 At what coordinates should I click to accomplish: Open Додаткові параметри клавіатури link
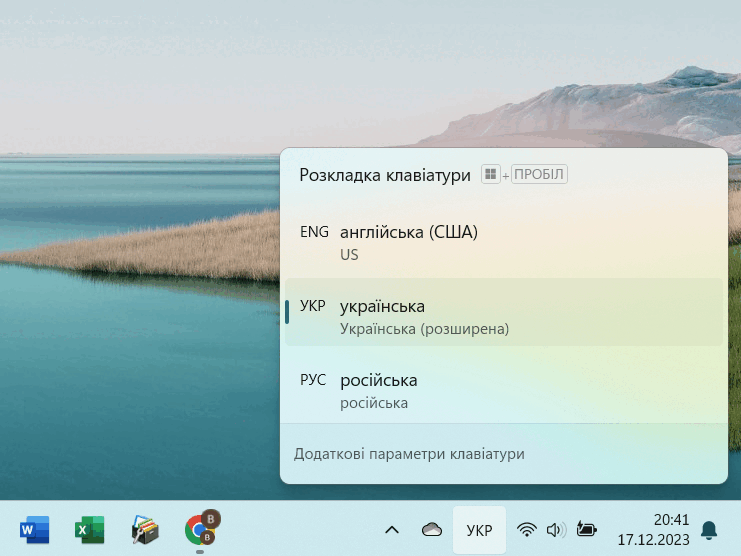tap(409, 453)
